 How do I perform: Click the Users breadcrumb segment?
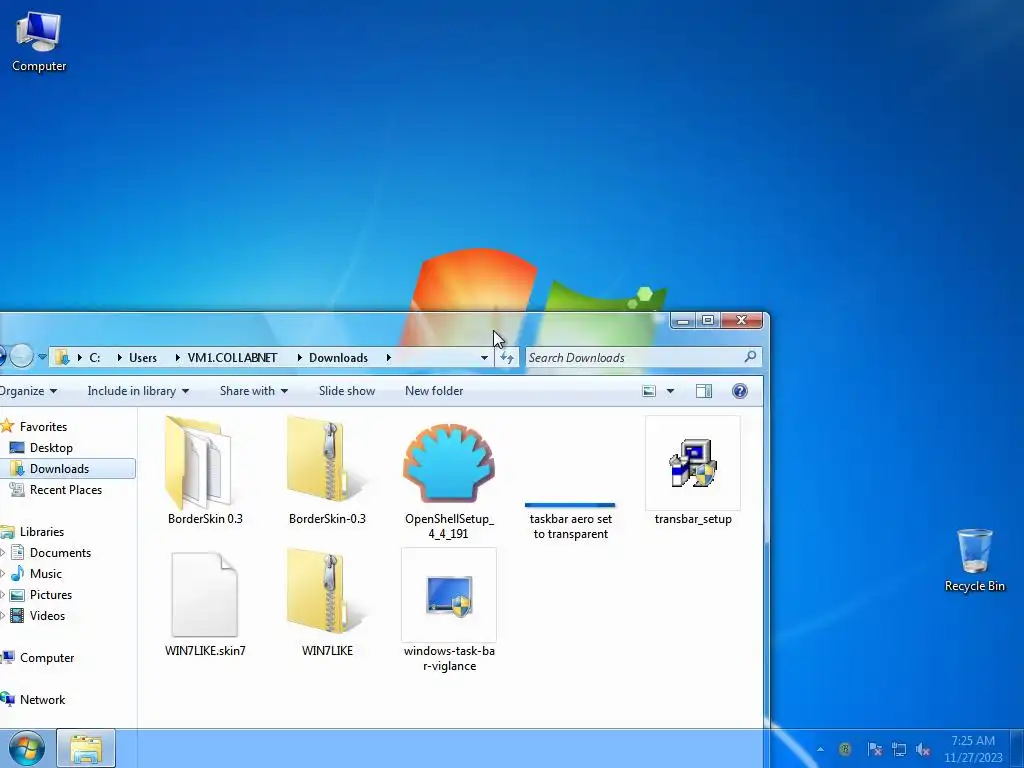coord(142,358)
